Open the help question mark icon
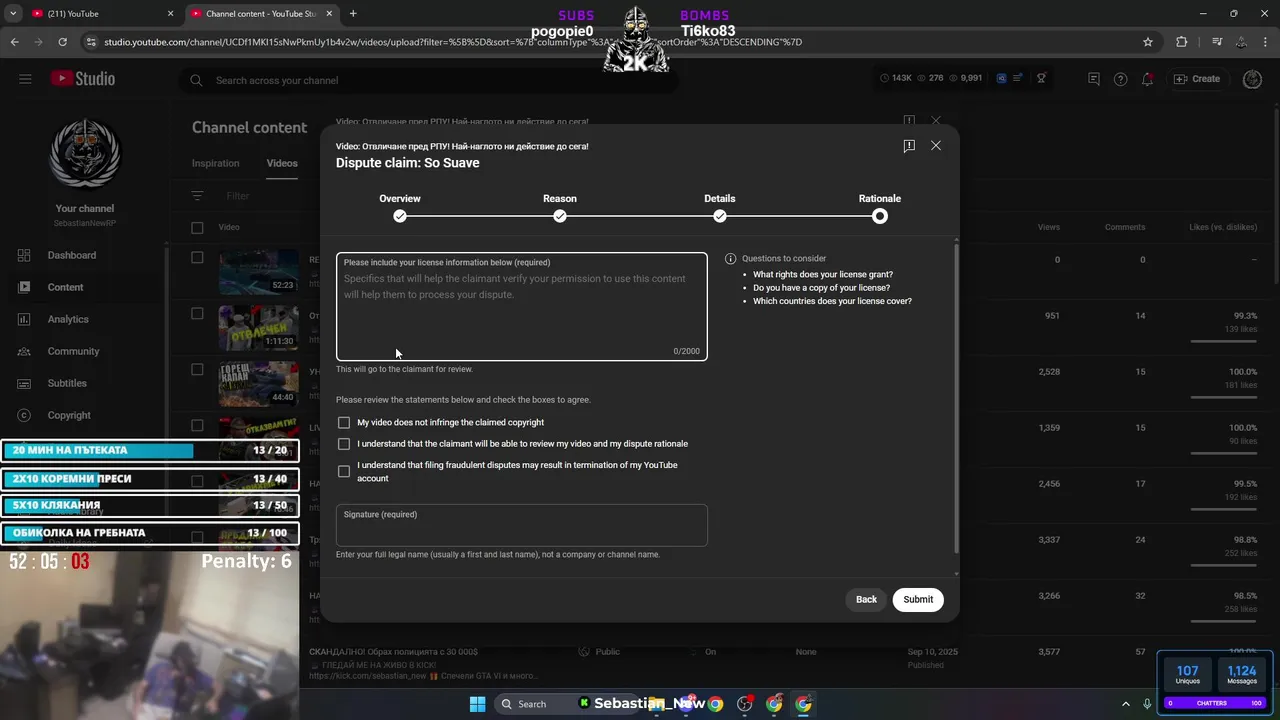The width and height of the screenshot is (1280, 720). [1120, 79]
